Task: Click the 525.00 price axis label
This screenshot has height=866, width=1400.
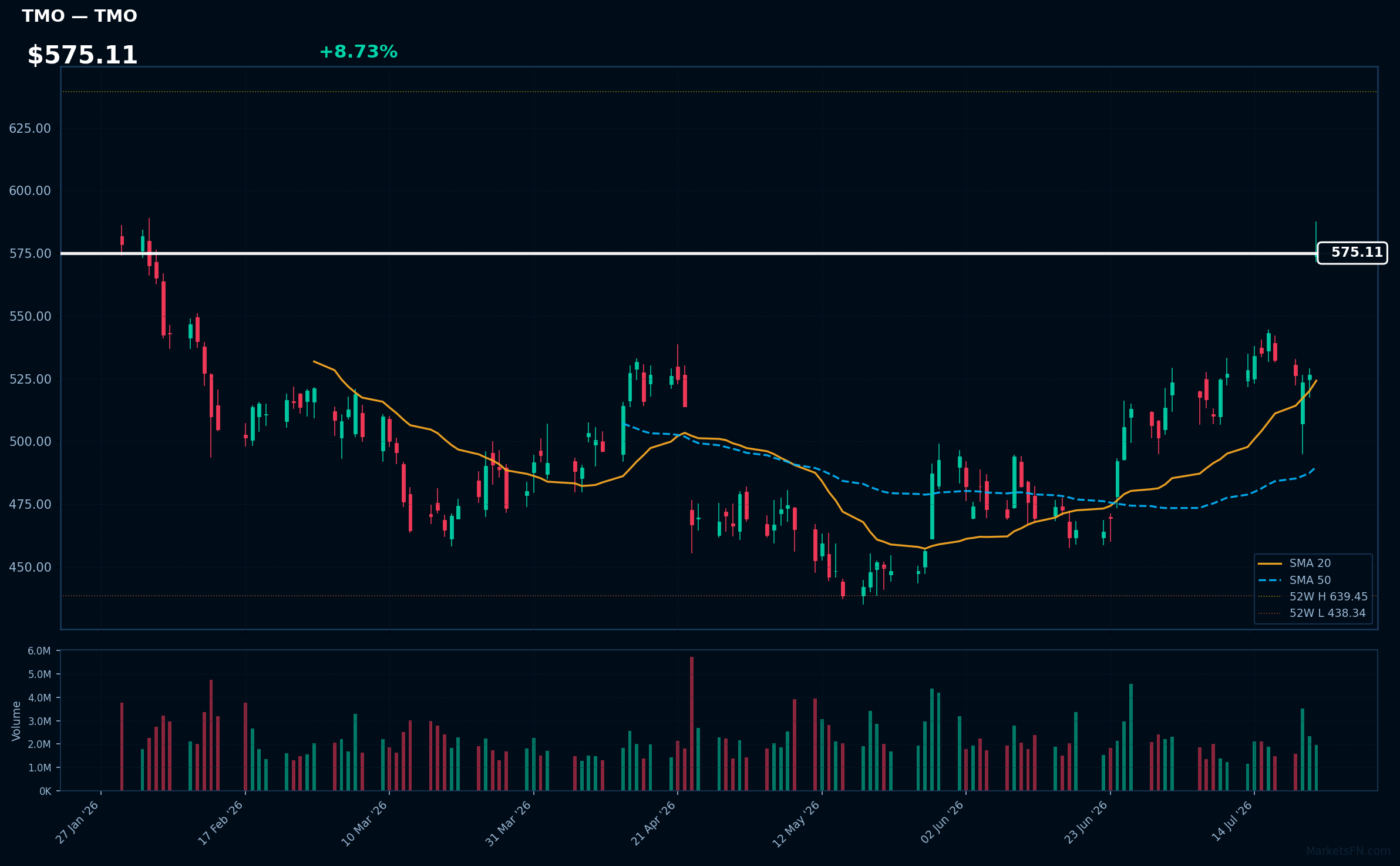Action: click(30, 379)
